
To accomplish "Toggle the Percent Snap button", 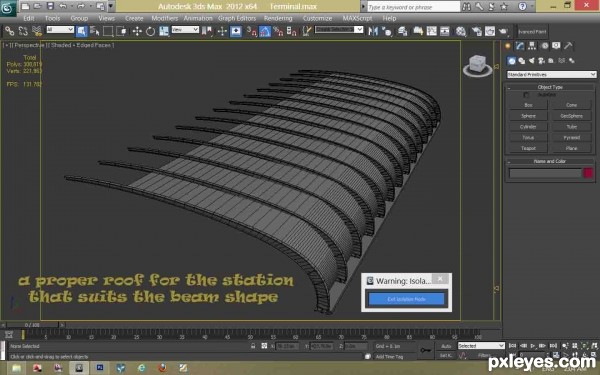I will tap(278, 31).
